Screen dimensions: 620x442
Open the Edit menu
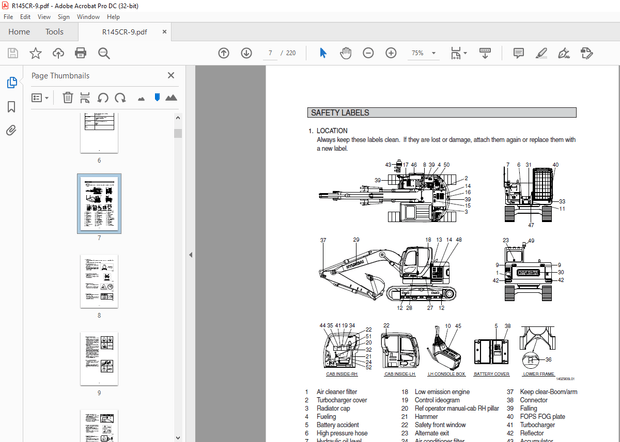pyautogui.click(x=25, y=17)
